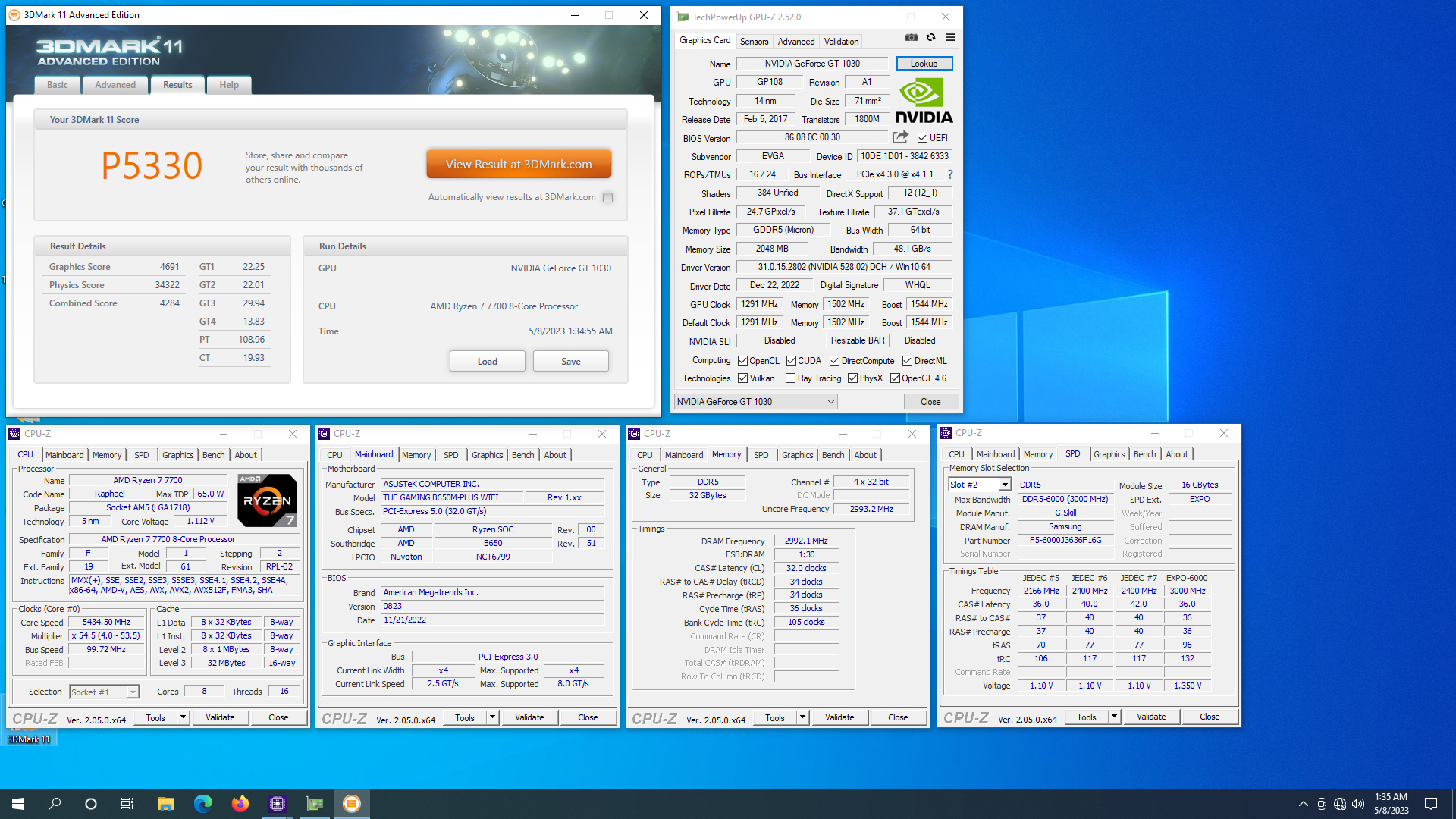1456x819 pixels.
Task: Toggle the Ray Tracing checkbox
Action: pyautogui.click(x=790, y=378)
